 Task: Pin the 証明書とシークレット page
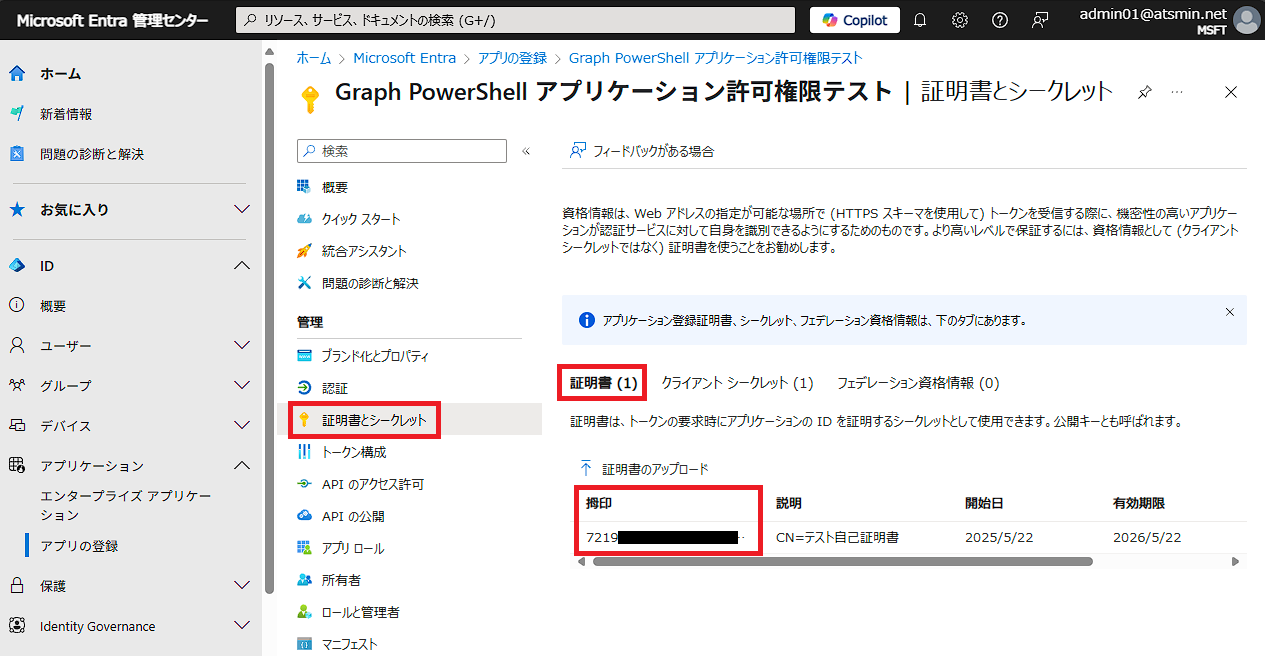tap(1144, 91)
